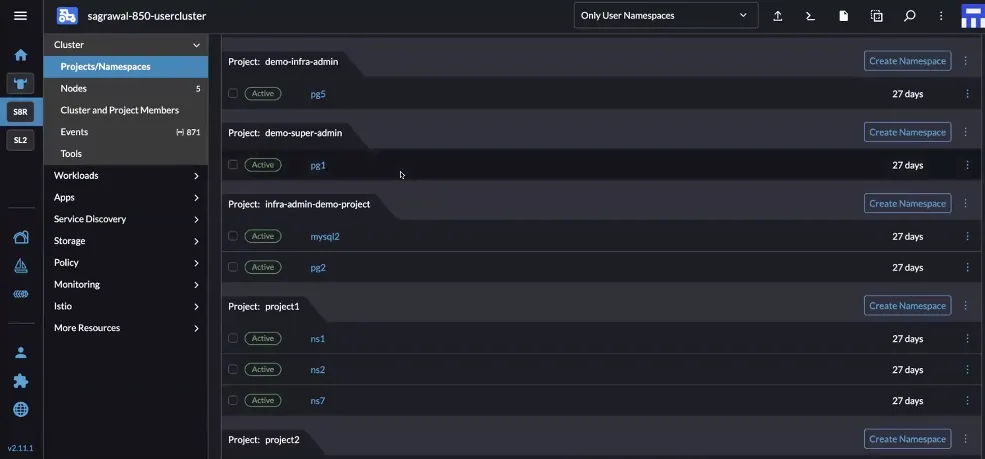This screenshot has width=985, height=459.
Task: Open the Kubectl Shell icon
Action: pos(810,16)
